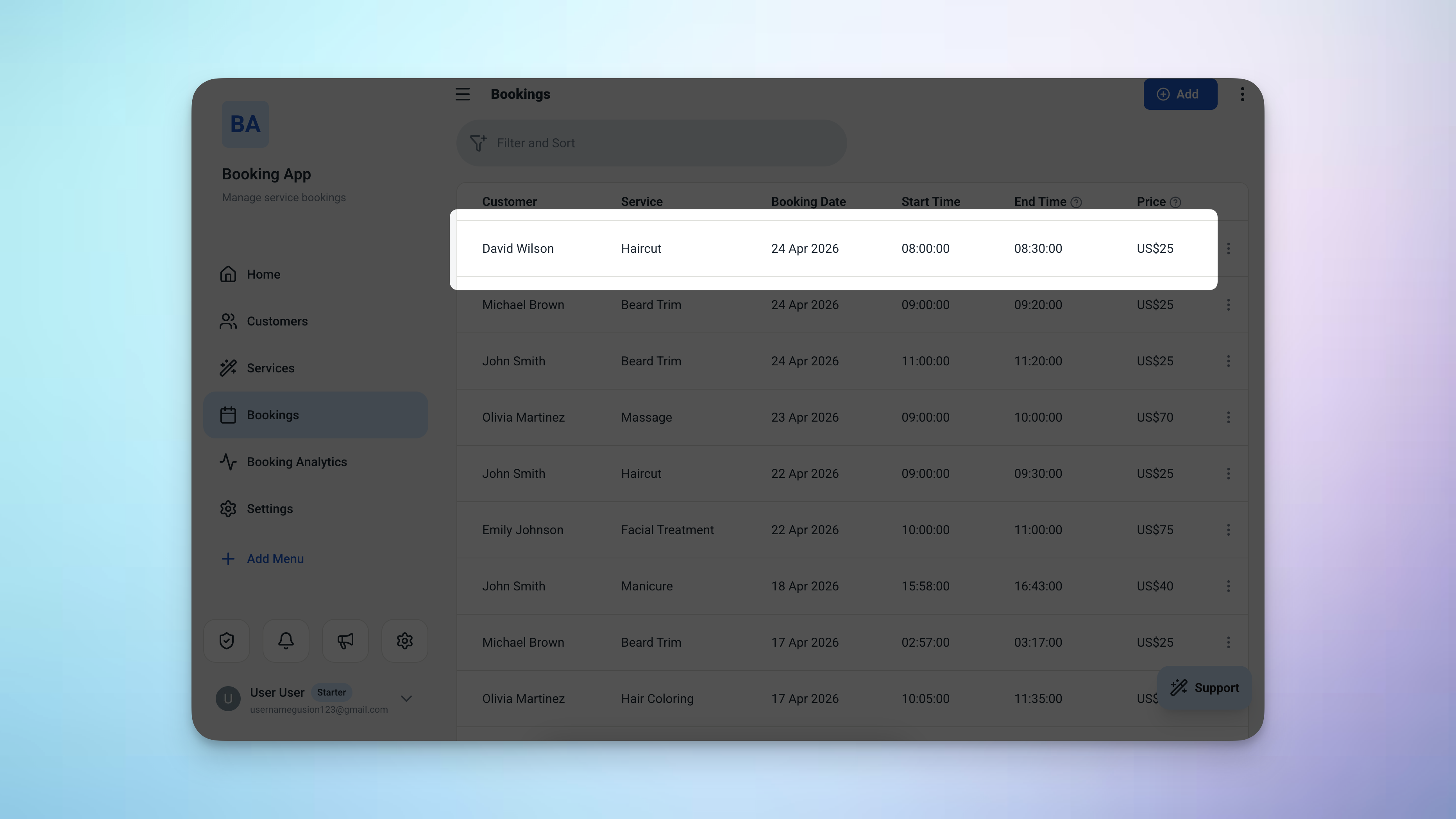Show Price column help tooltip

[1175, 202]
